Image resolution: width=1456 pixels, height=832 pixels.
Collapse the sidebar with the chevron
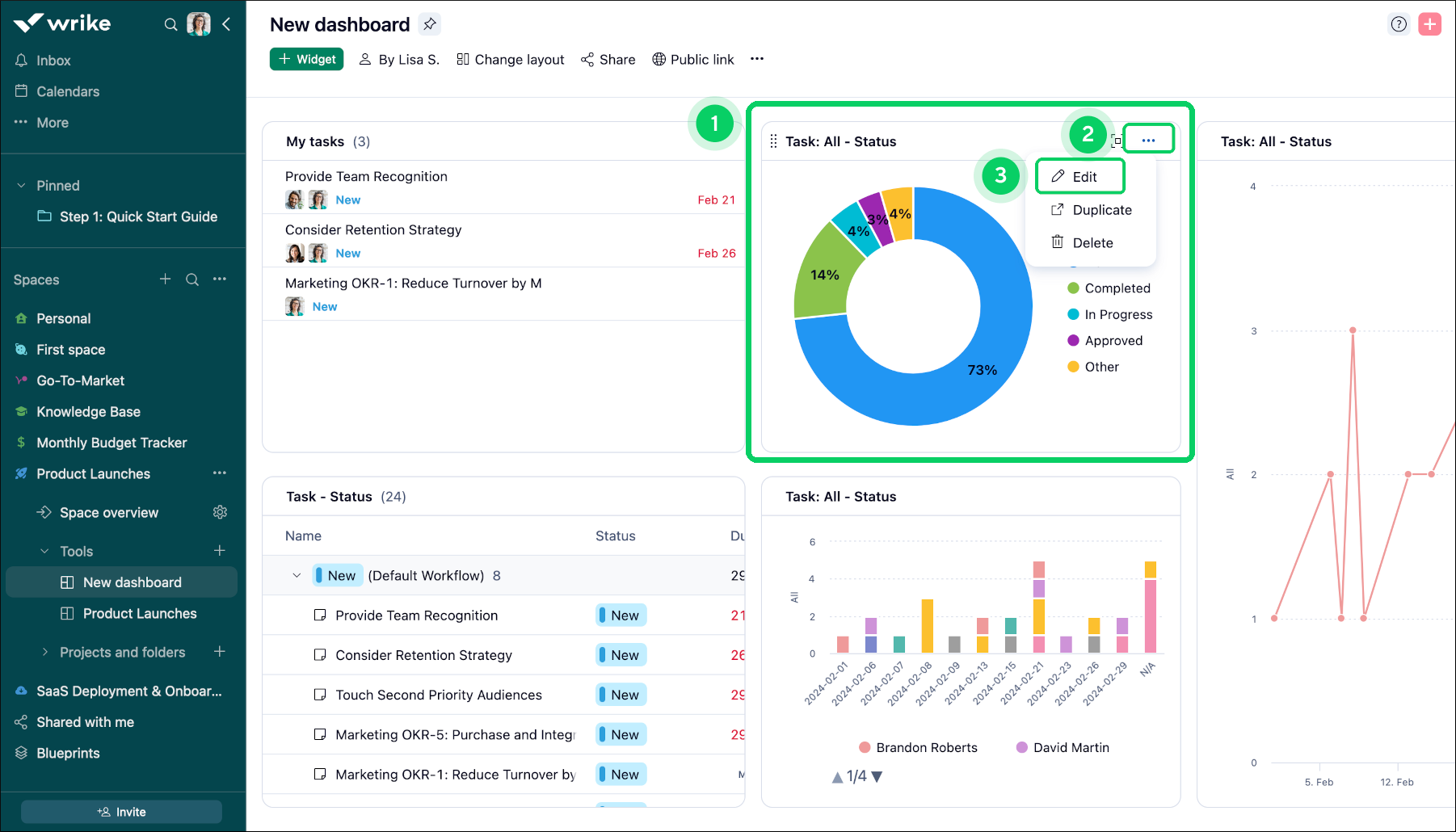point(226,24)
